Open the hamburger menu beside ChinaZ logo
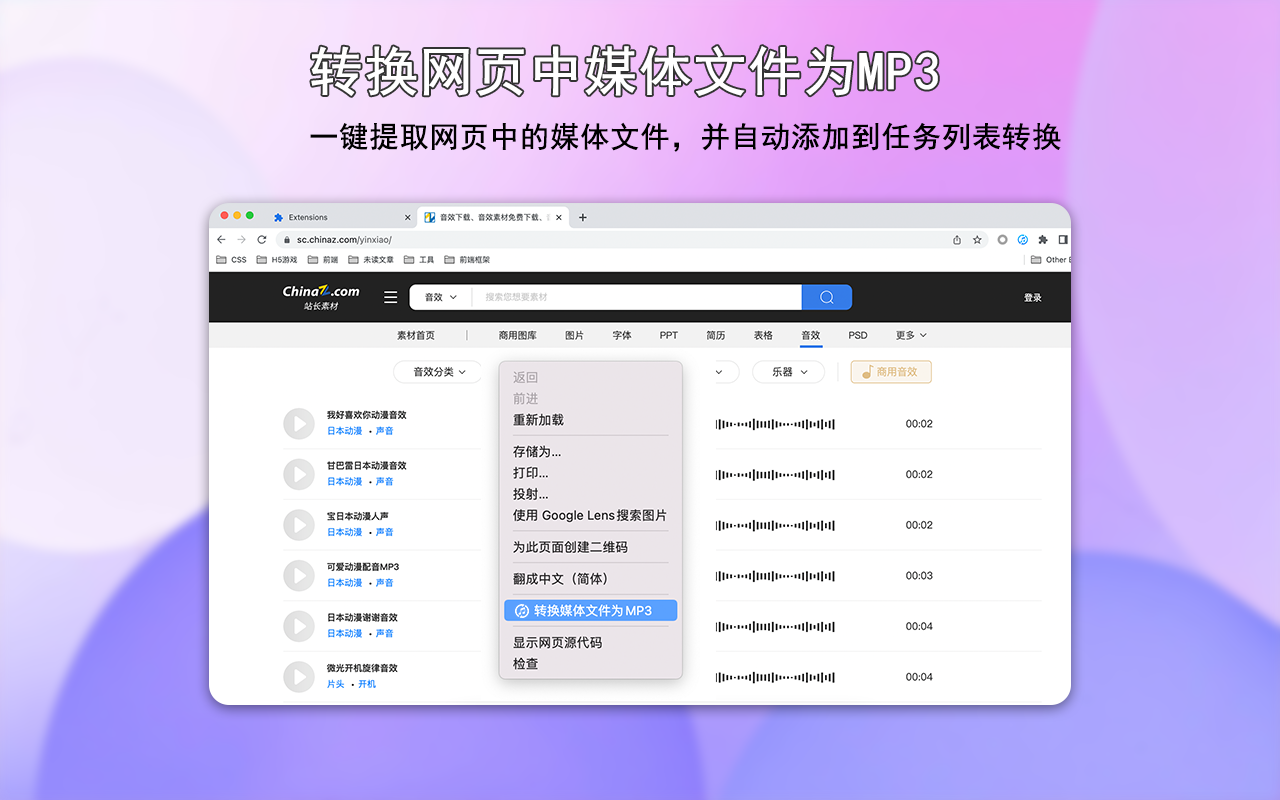This screenshot has height=800, width=1280. coord(390,297)
